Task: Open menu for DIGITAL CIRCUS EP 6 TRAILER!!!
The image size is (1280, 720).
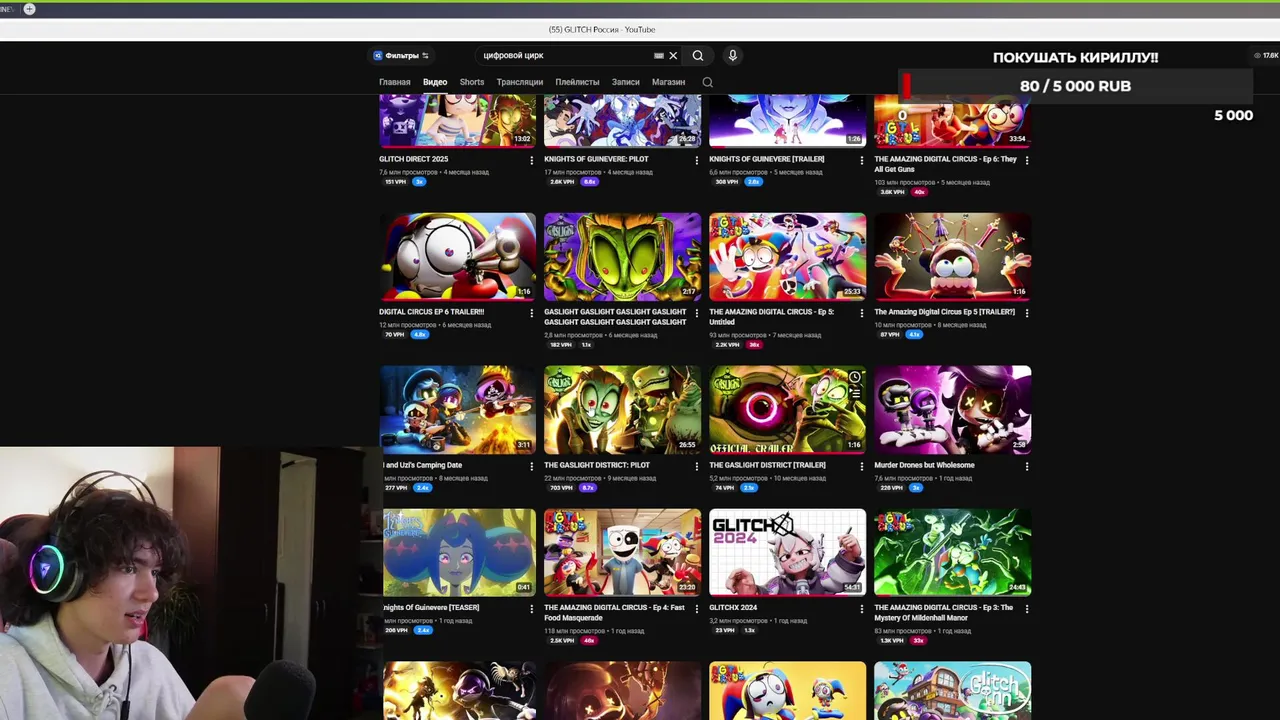Action: pos(531,313)
